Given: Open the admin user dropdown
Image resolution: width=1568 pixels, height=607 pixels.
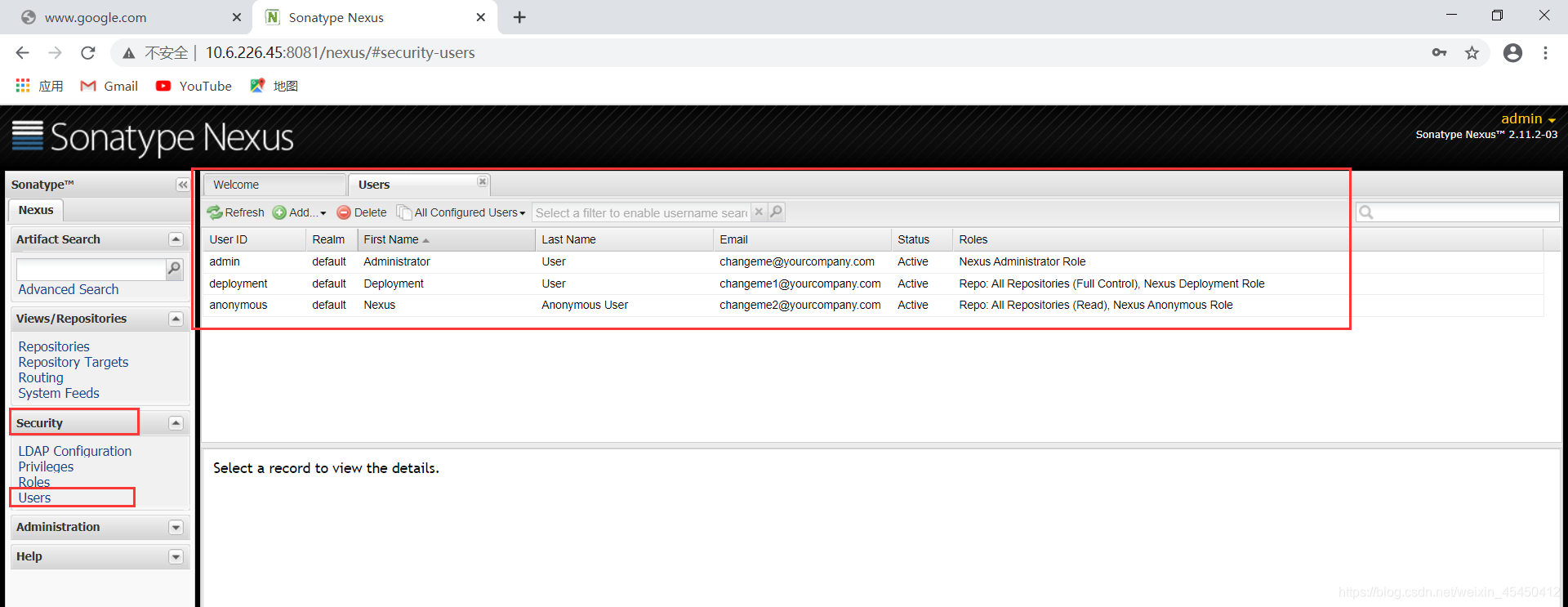Looking at the screenshot, I should (1528, 118).
